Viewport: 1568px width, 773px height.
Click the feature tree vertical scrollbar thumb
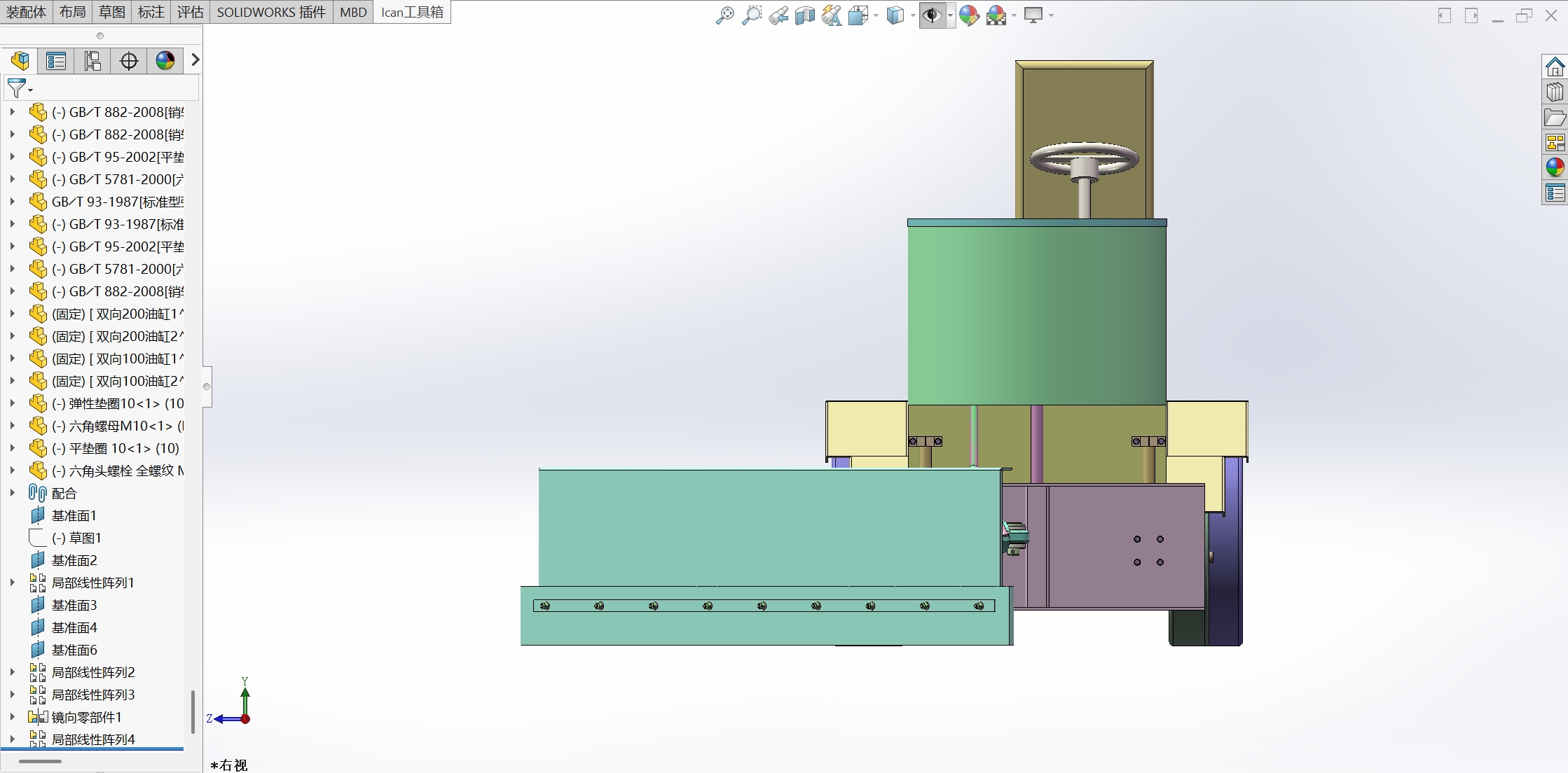[x=193, y=711]
